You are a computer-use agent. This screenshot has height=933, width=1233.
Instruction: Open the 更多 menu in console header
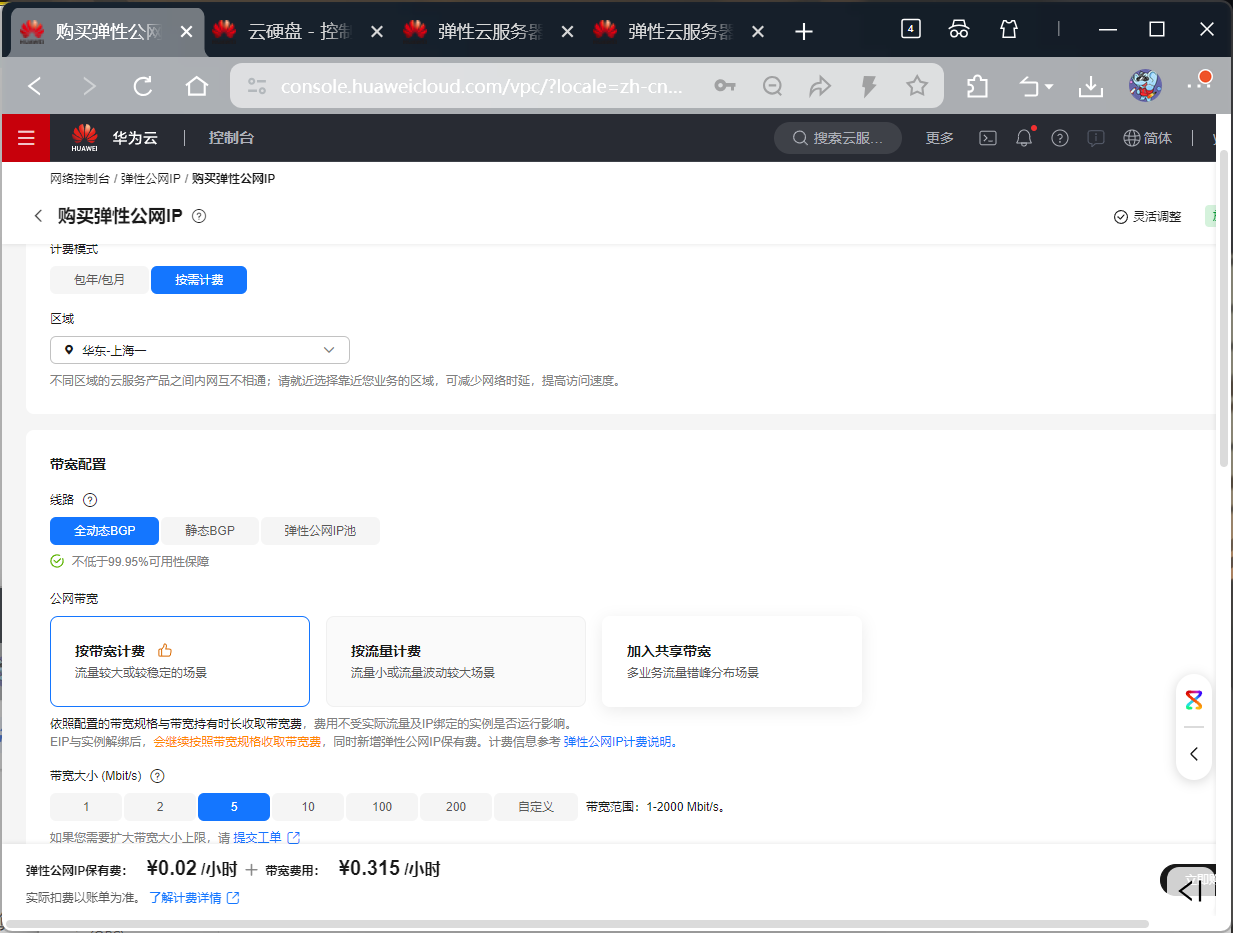[940, 138]
